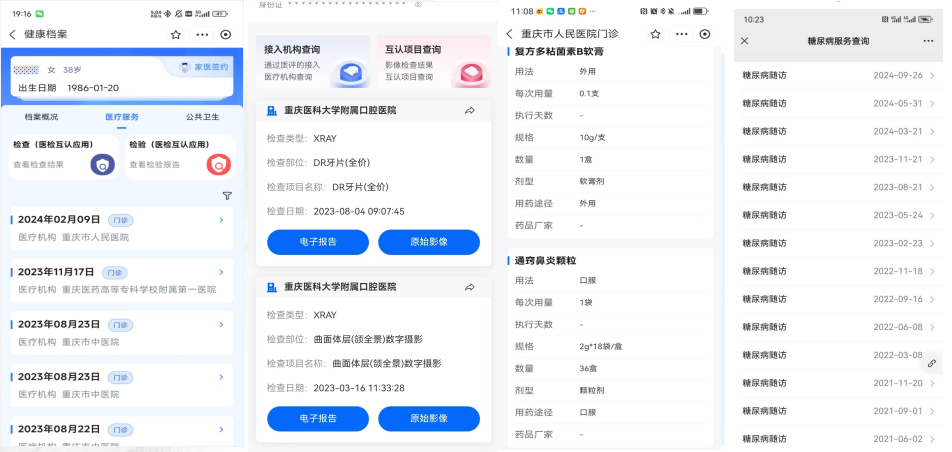This screenshot has width=952, height=452.
Task: Tap back arrow beside 重庆市人民医院门诊 title
Action: (510, 34)
